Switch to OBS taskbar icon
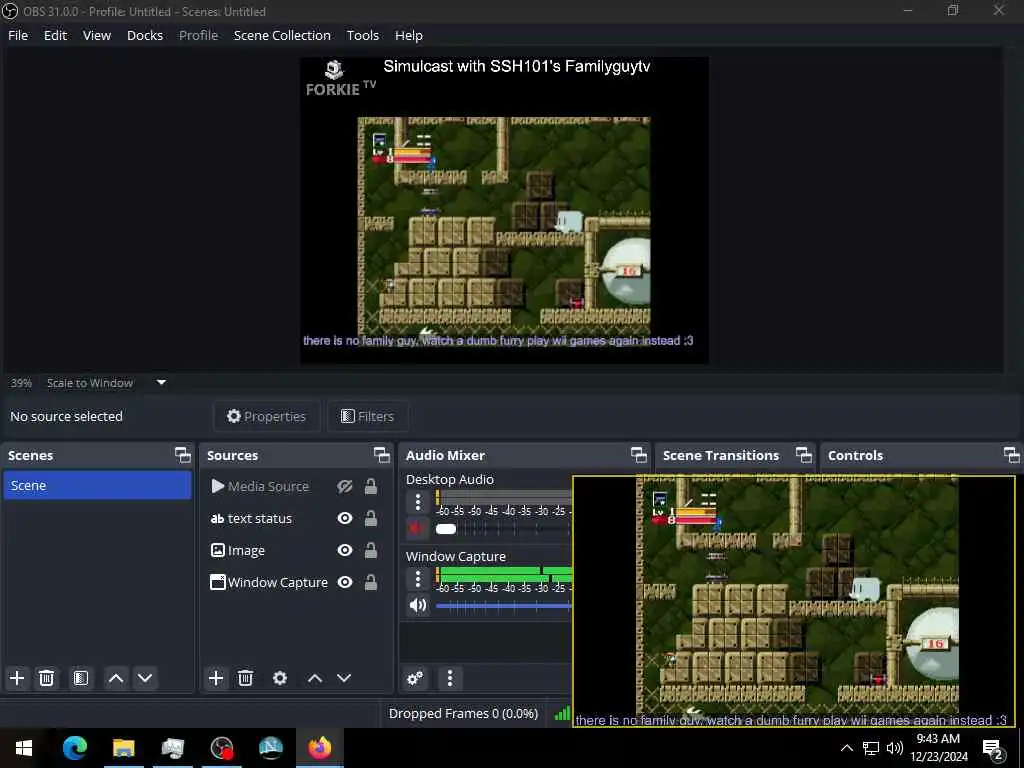This screenshot has height=768, width=1024. pos(222,748)
